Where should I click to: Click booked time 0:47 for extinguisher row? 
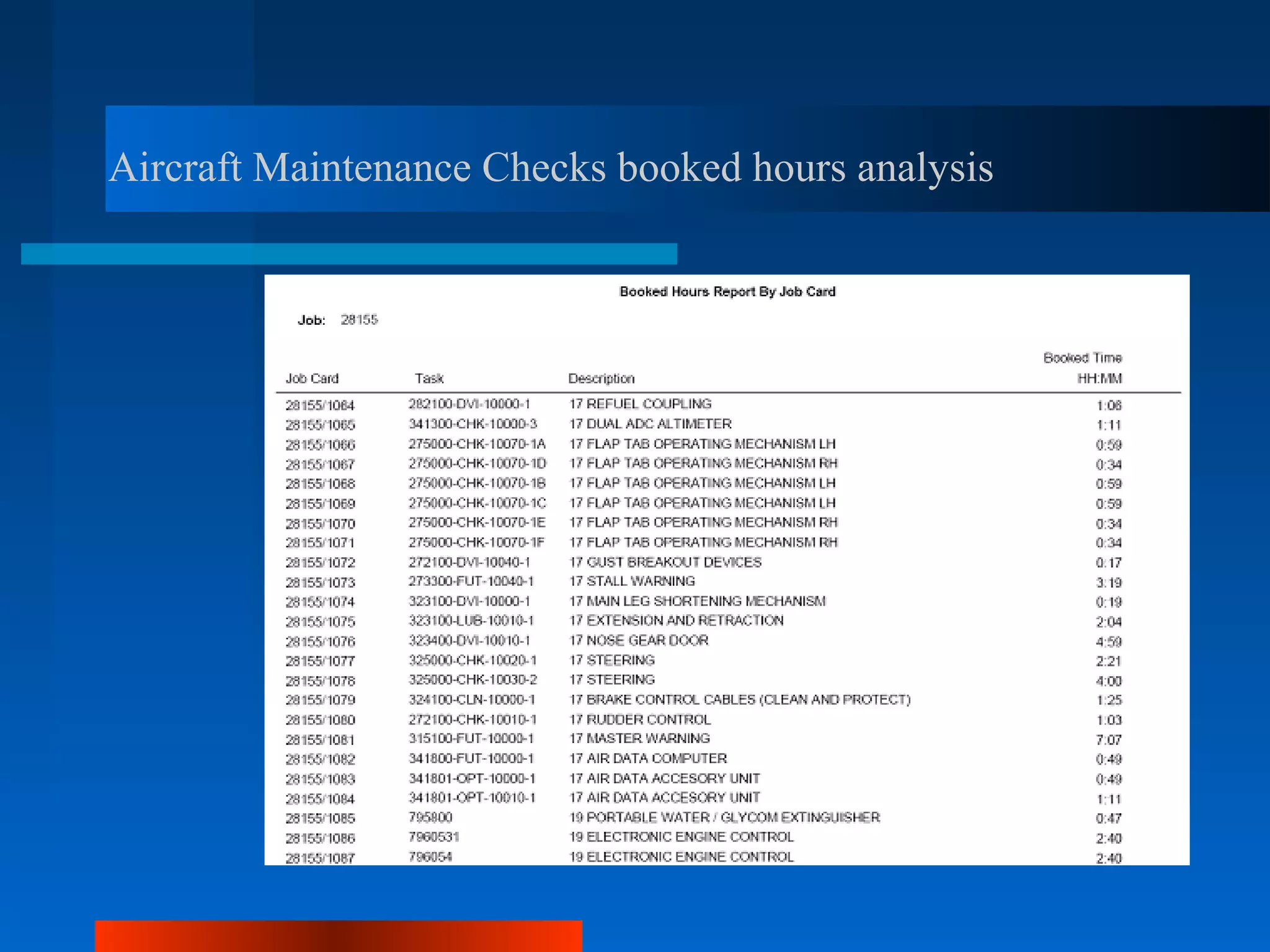coord(1109,819)
